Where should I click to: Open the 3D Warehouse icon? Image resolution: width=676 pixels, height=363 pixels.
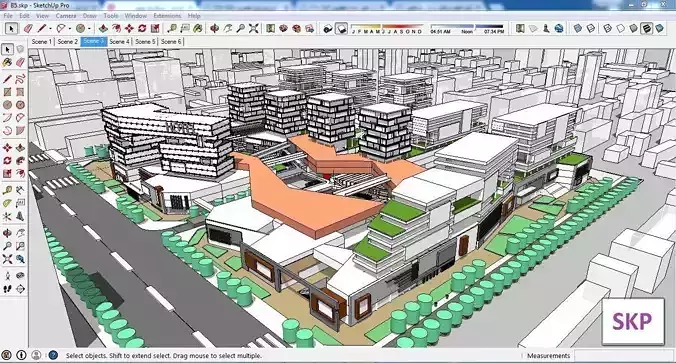click(x=283, y=28)
